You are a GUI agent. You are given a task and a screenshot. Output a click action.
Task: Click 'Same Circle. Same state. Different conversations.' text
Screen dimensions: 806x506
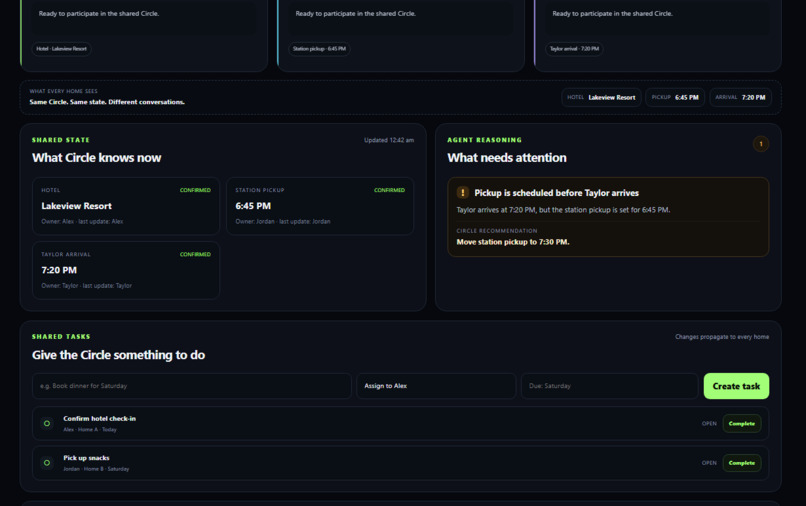(107, 102)
